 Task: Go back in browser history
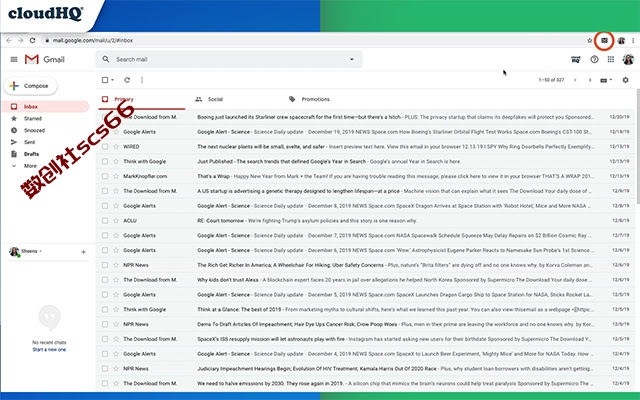pos(9,40)
